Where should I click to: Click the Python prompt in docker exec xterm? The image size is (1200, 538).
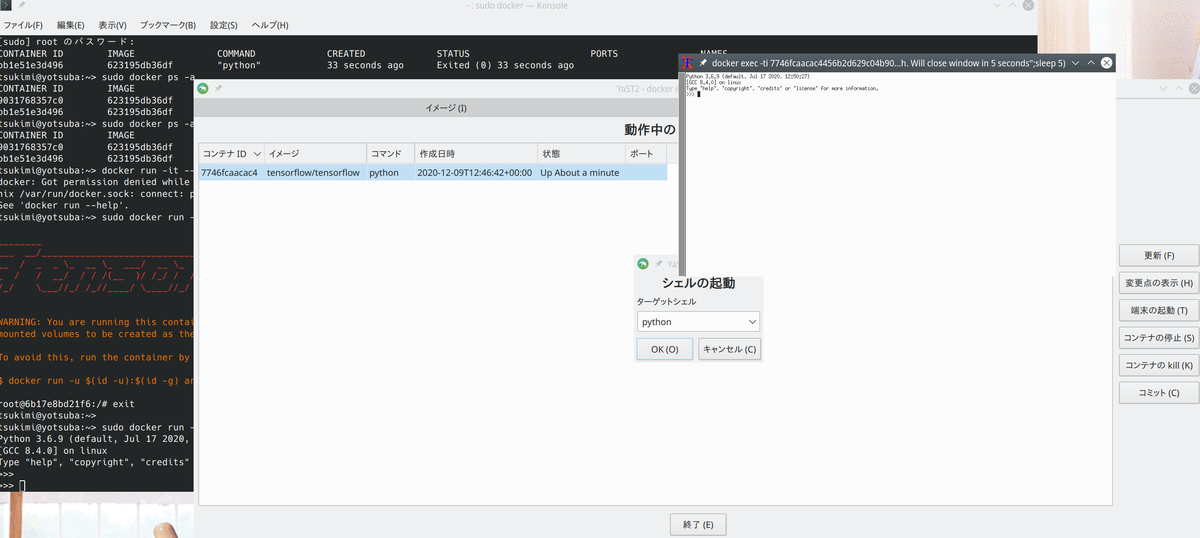tap(693, 94)
